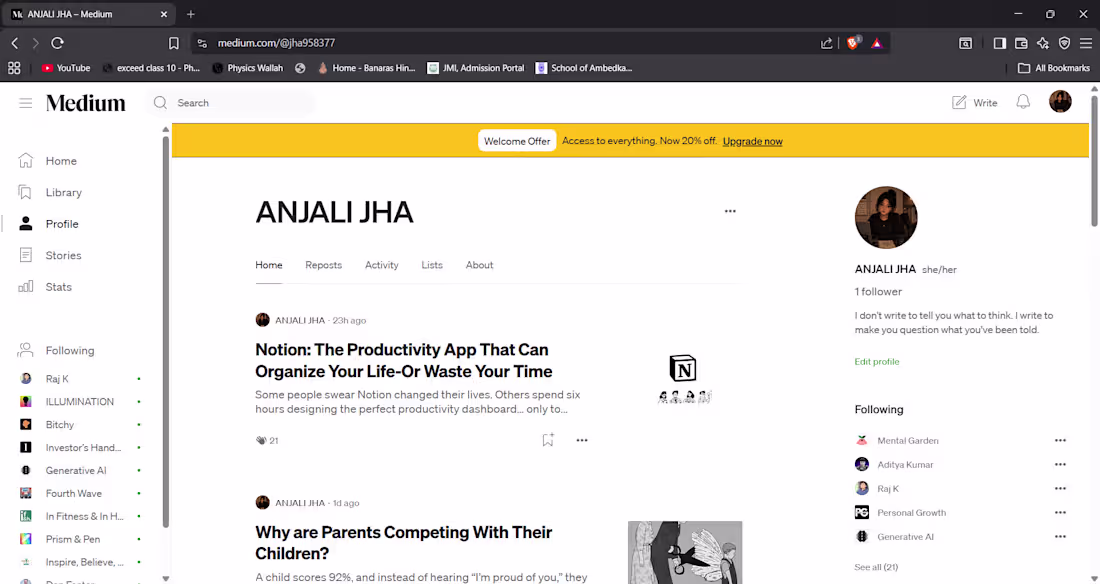The height and width of the screenshot is (584, 1100).
Task: Open a new browser tab
Action: [191, 14]
